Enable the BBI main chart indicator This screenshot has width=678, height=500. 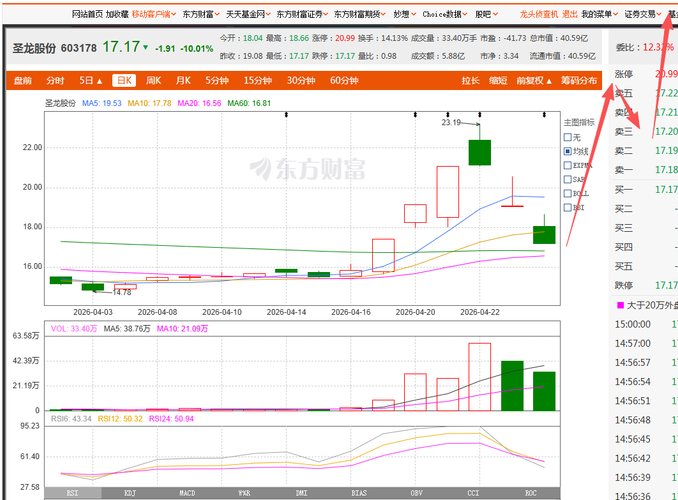(574, 208)
